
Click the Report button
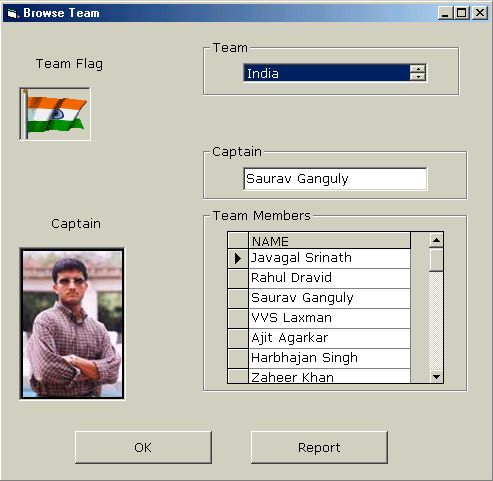(x=319, y=447)
